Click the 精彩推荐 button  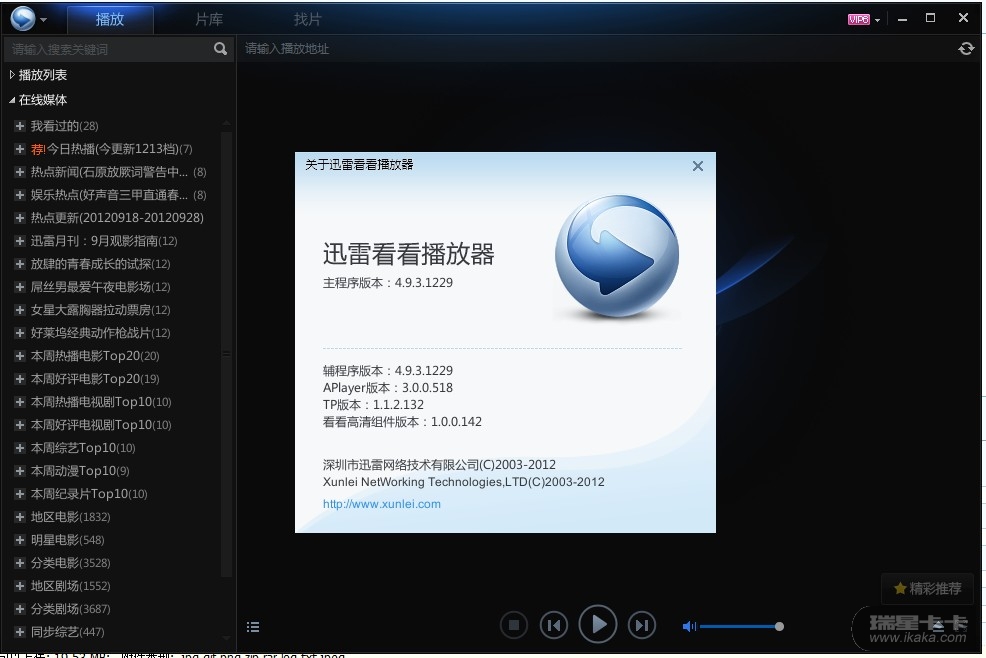pyautogui.click(x=927, y=588)
